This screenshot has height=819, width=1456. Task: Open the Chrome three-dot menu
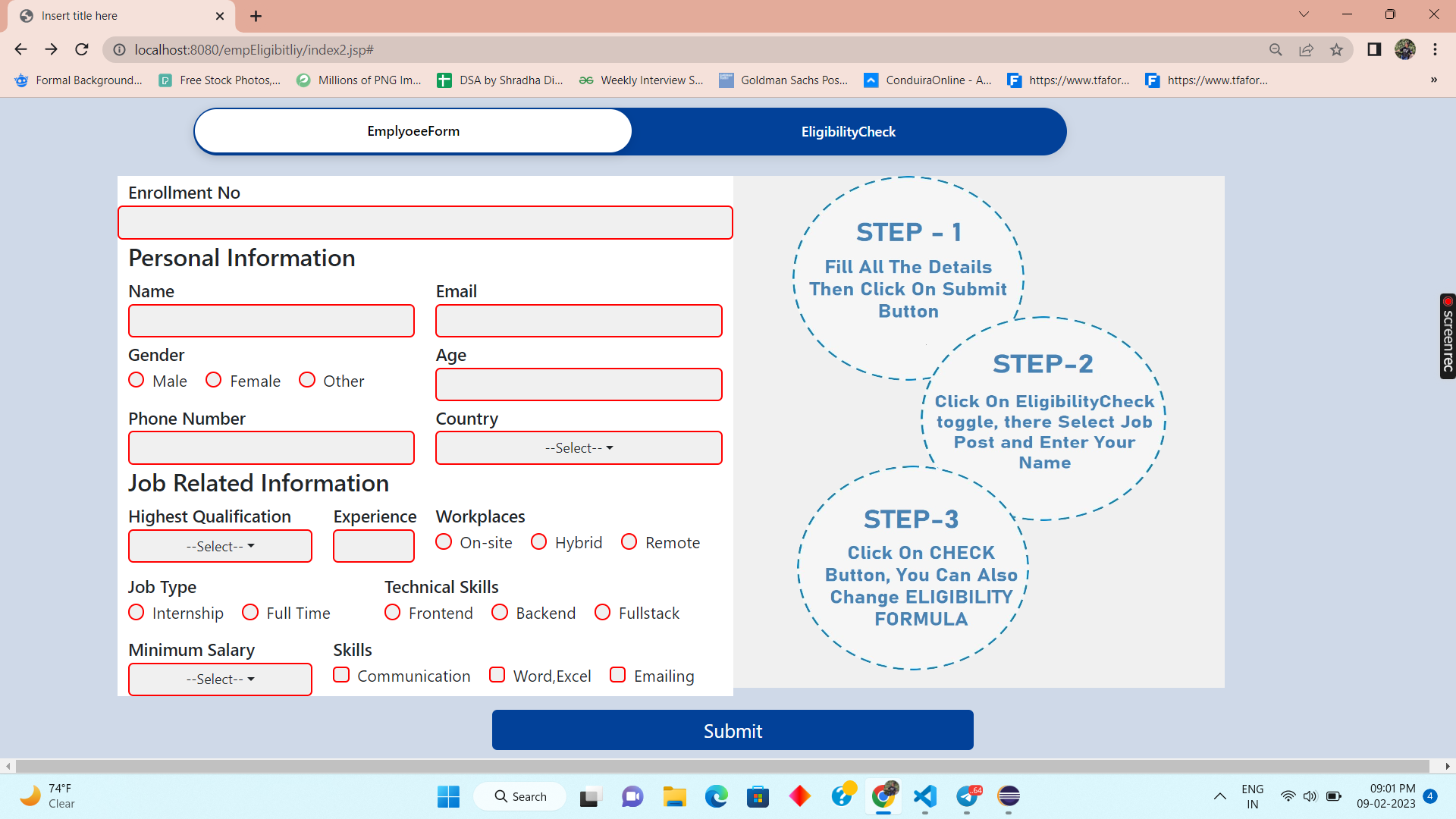click(x=1435, y=49)
